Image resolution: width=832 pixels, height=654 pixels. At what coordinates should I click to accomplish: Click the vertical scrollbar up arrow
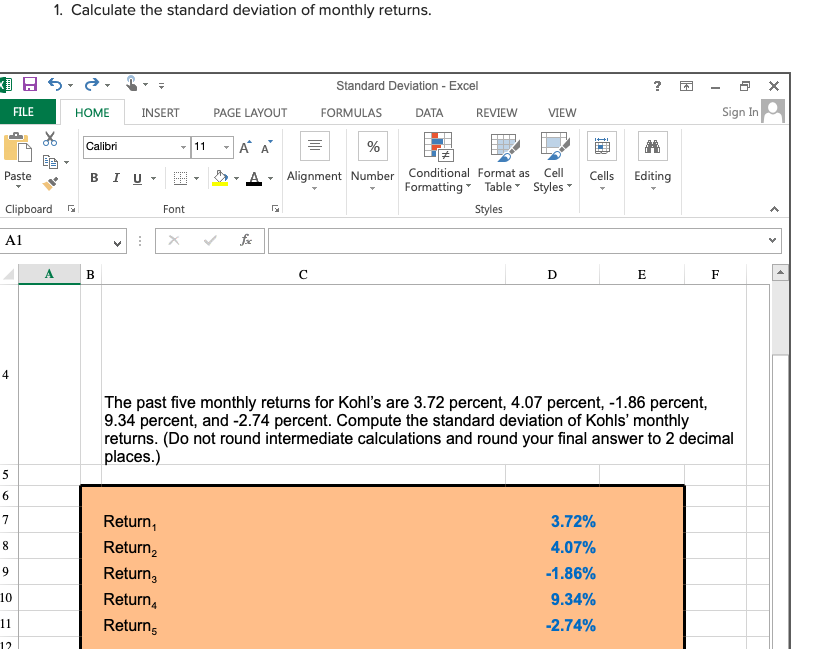(780, 273)
